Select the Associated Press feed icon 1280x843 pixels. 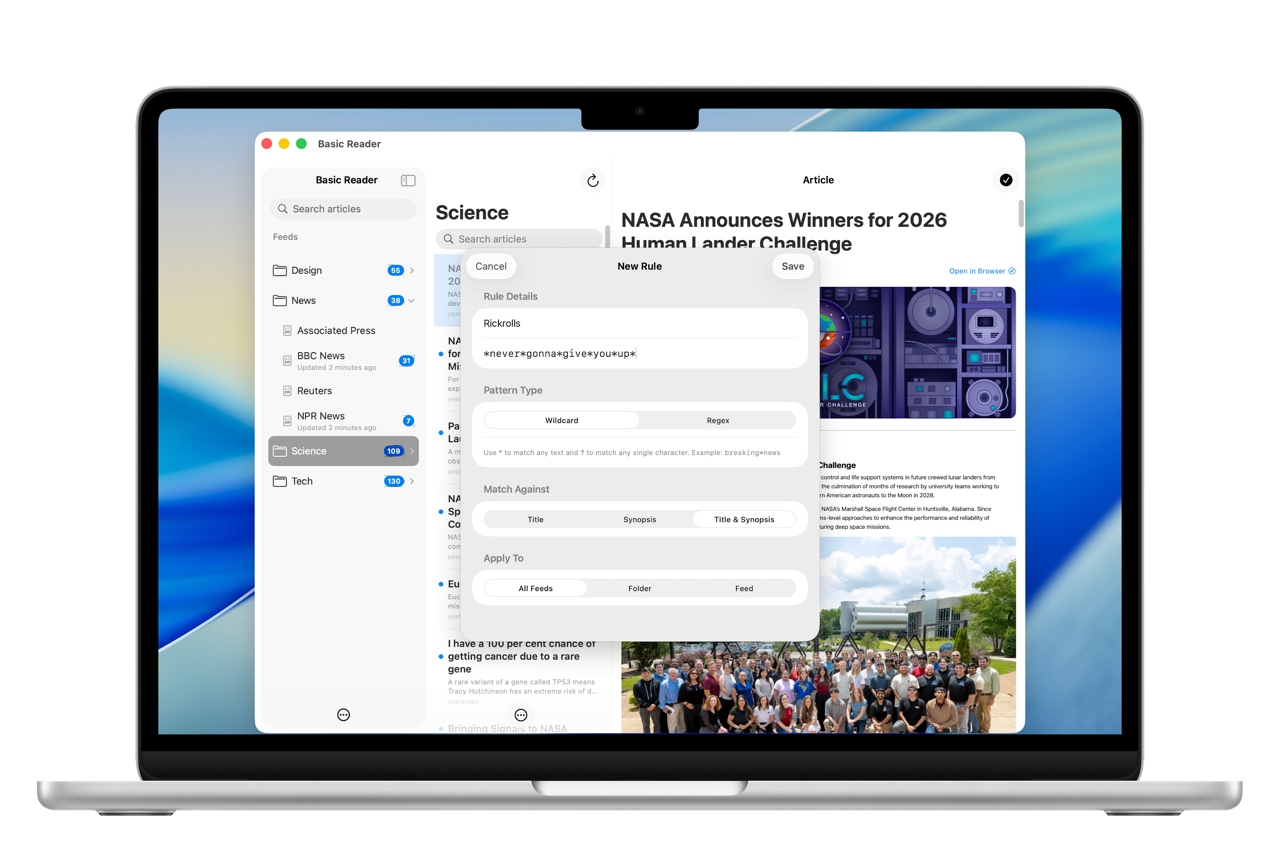coord(287,331)
